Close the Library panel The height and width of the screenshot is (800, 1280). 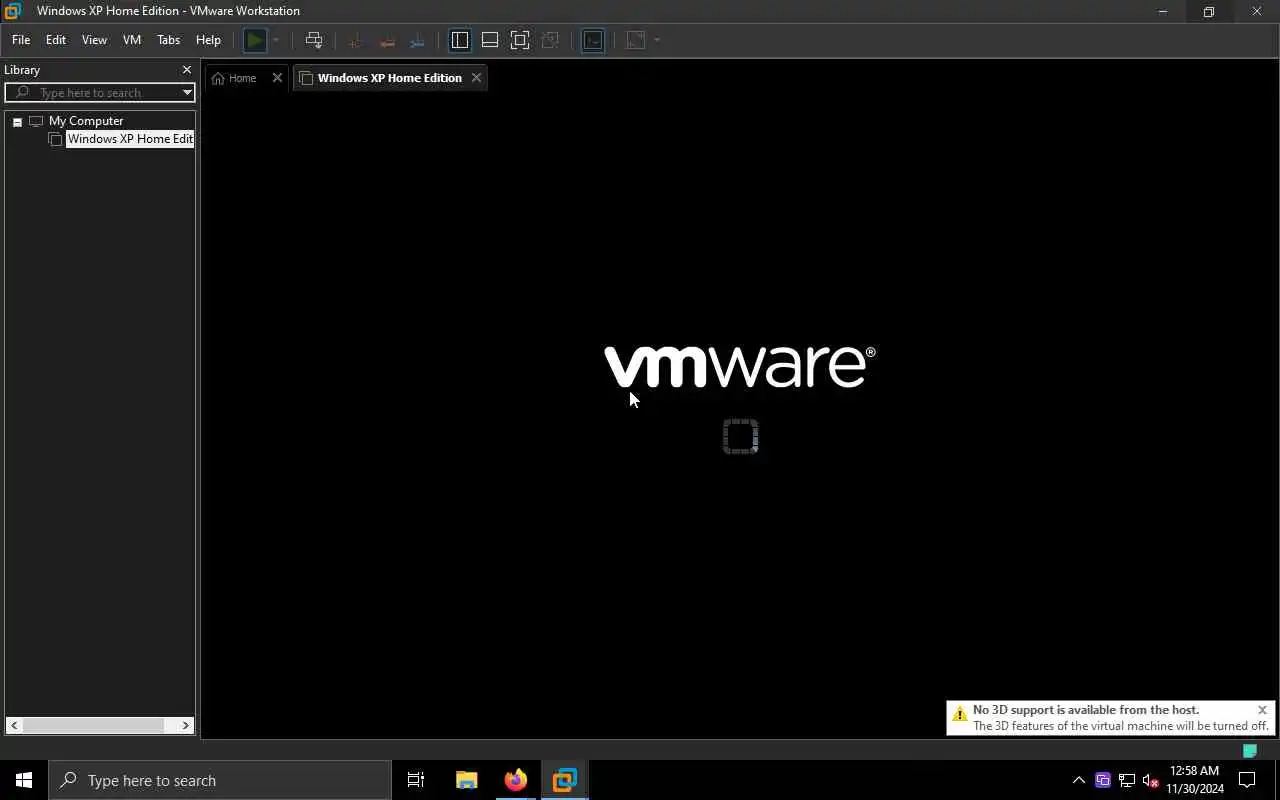point(186,70)
